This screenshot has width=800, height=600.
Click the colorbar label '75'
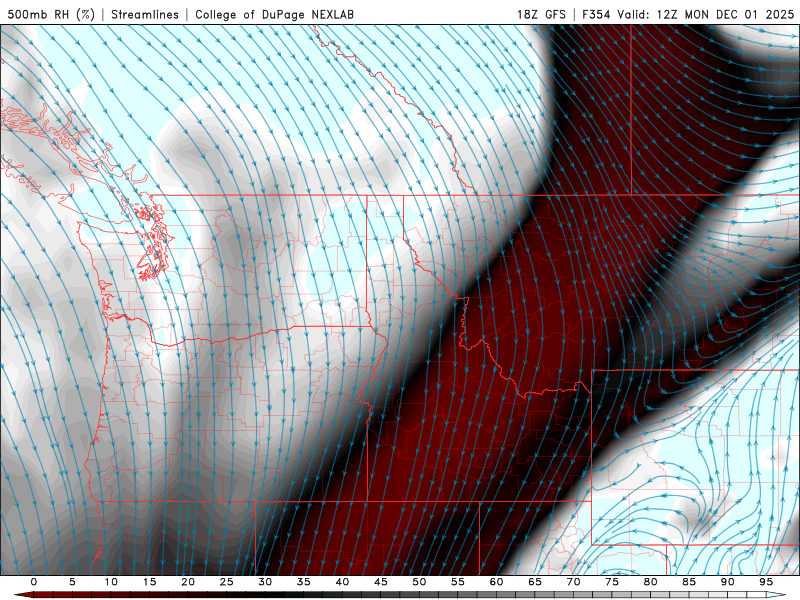(612, 582)
